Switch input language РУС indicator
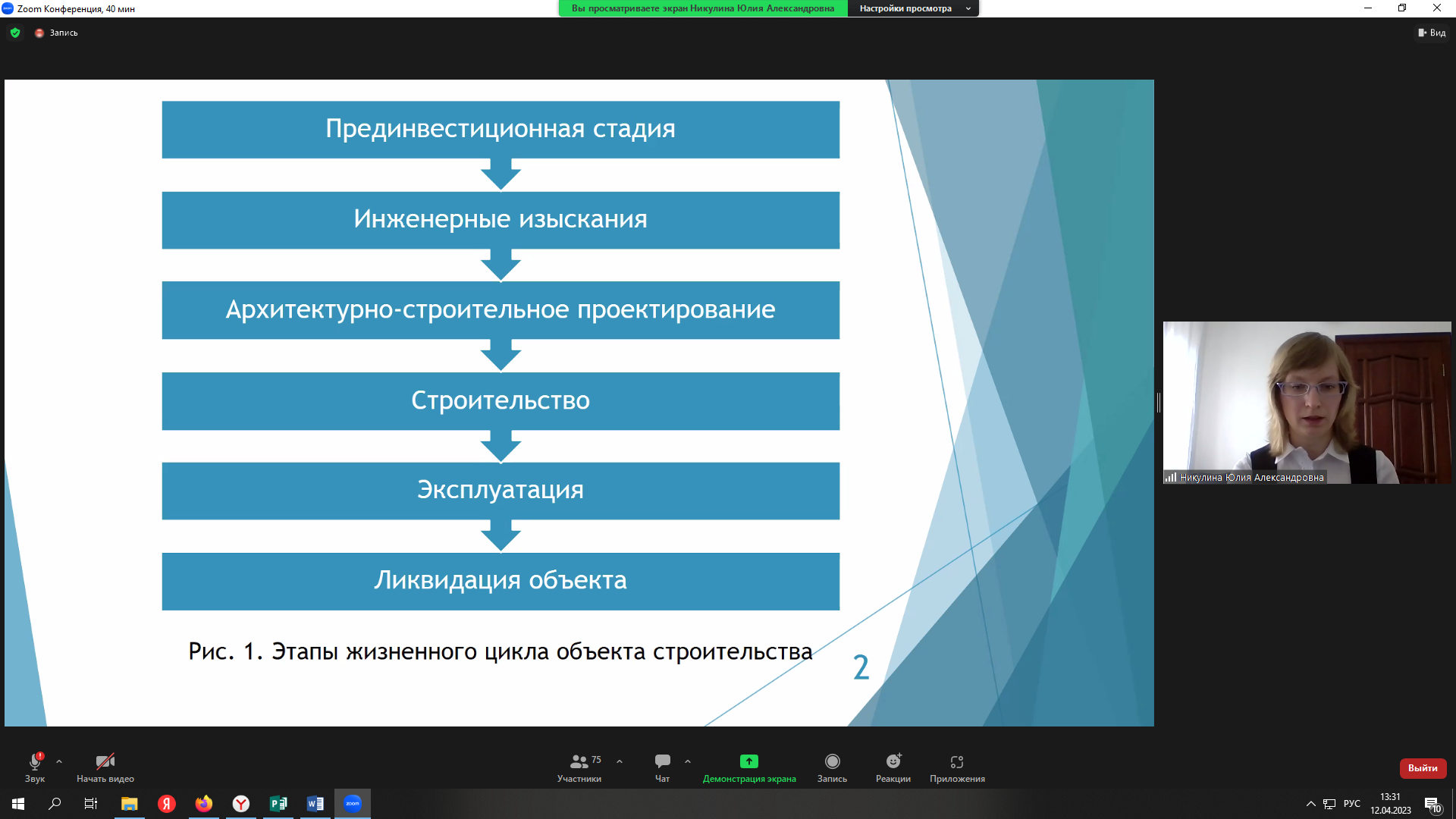Viewport: 1456px width, 819px height. pos(1352,804)
